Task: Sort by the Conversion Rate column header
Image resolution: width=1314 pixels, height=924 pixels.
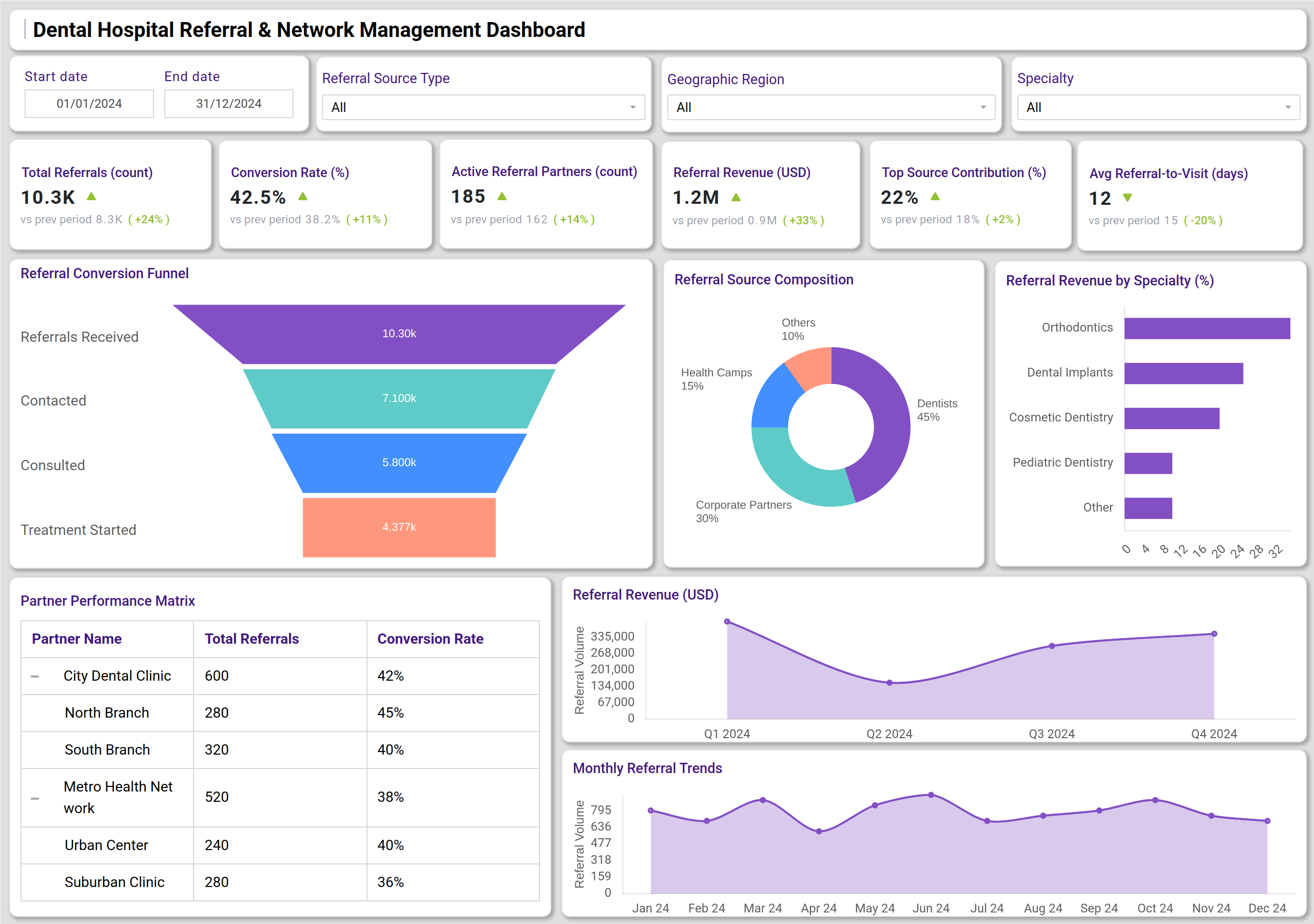Action: click(430, 639)
